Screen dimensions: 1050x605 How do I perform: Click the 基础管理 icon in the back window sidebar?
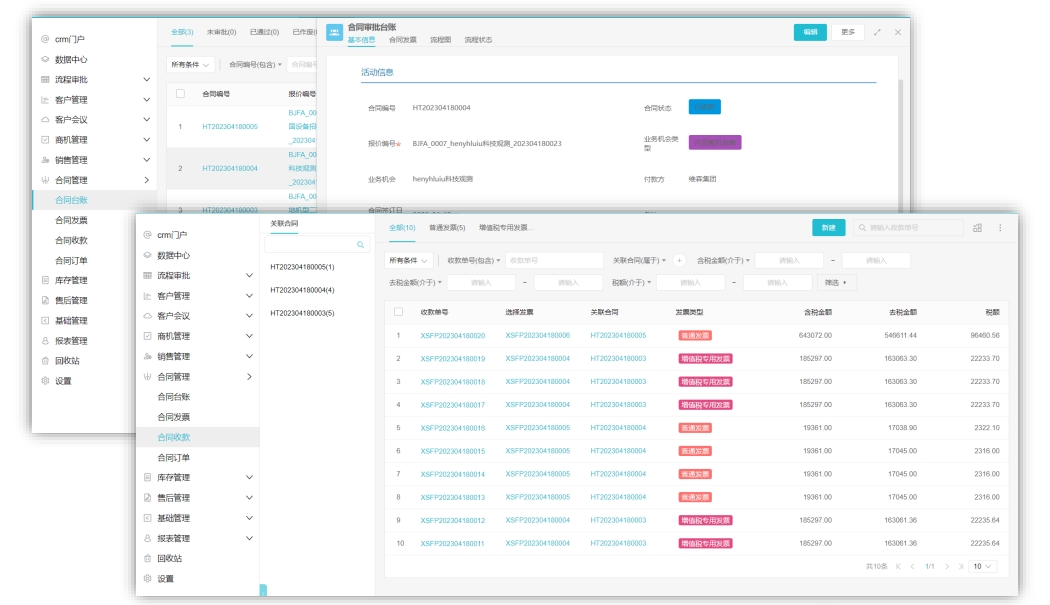[x=45, y=320]
